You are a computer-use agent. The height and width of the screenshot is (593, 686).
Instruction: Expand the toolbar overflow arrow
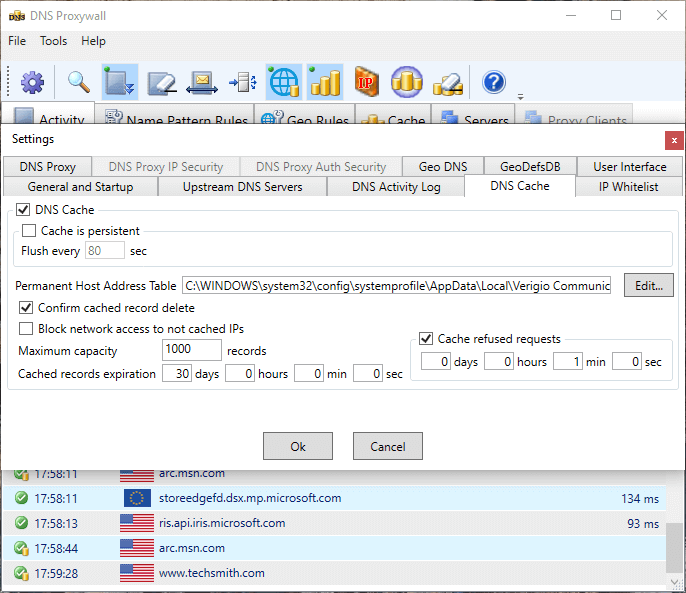point(520,97)
